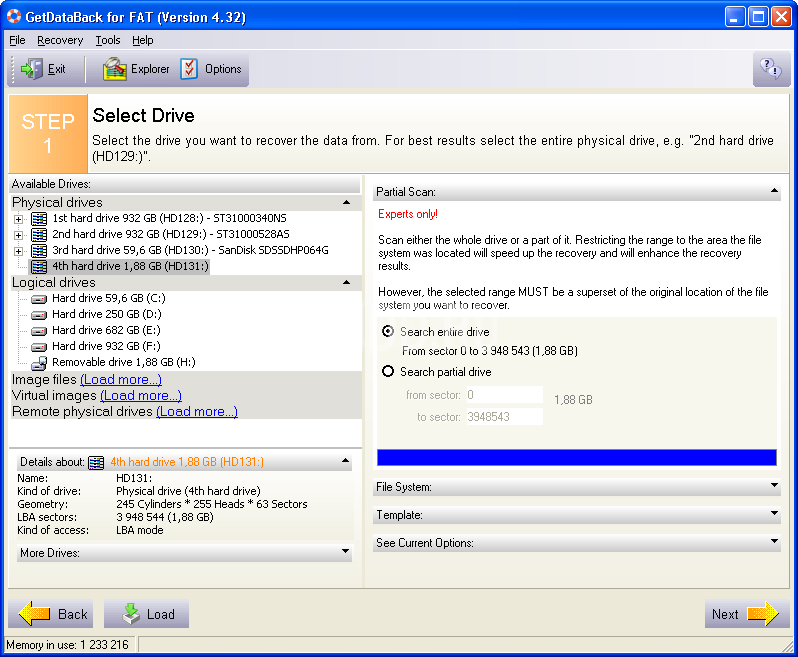Screen dimensions: 798x657
Task: Click Load more link for Image files
Action: (x=121, y=380)
